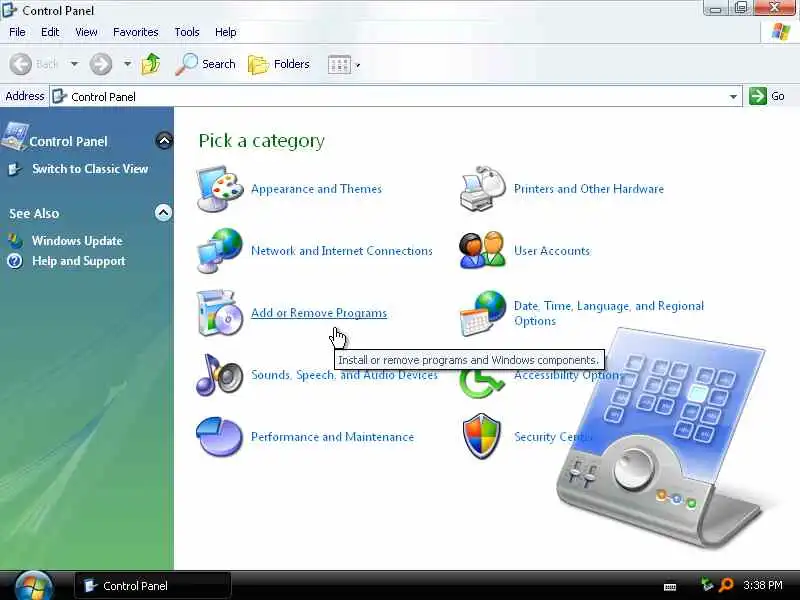Click the Control Panel taskbar button
The image size is (800, 600).
pos(153,586)
